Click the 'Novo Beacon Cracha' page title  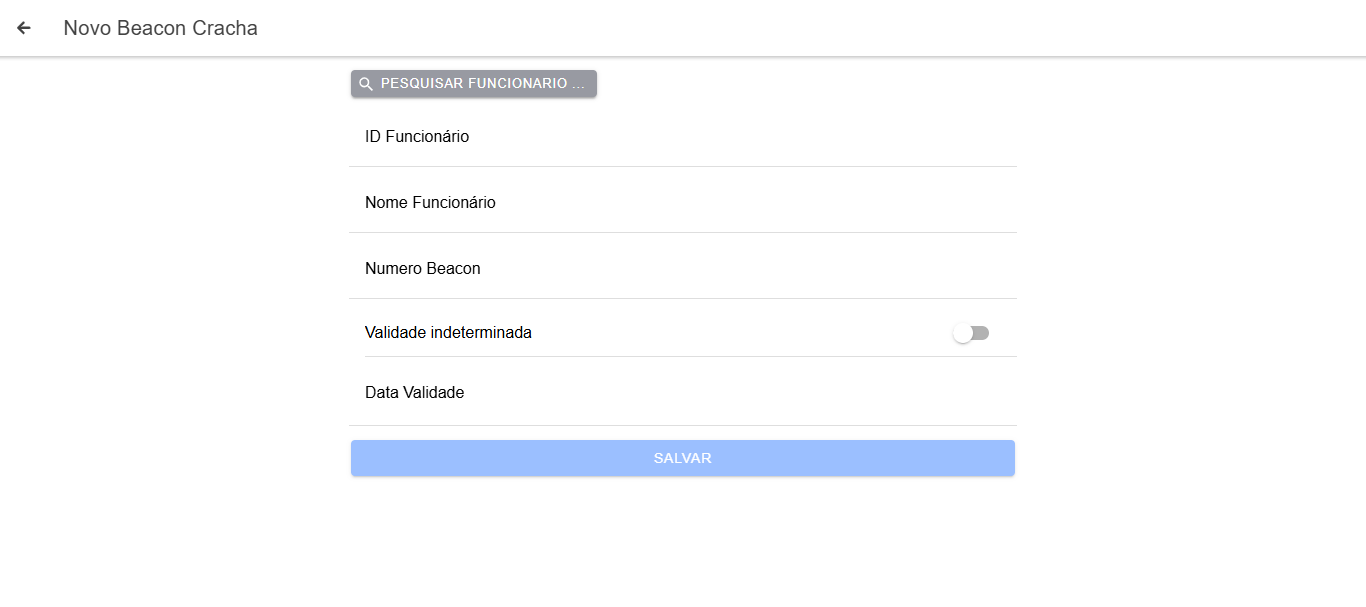pos(161,28)
